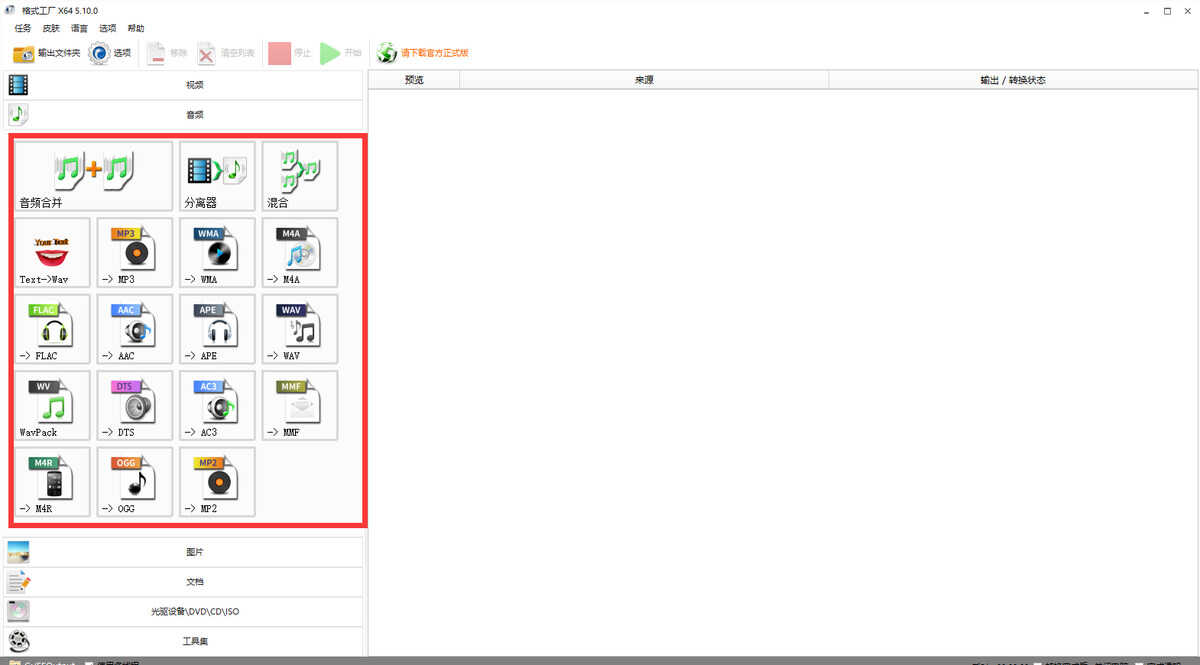
Task: Click the 移除 remove toolbar button
Action: (167, 53)
